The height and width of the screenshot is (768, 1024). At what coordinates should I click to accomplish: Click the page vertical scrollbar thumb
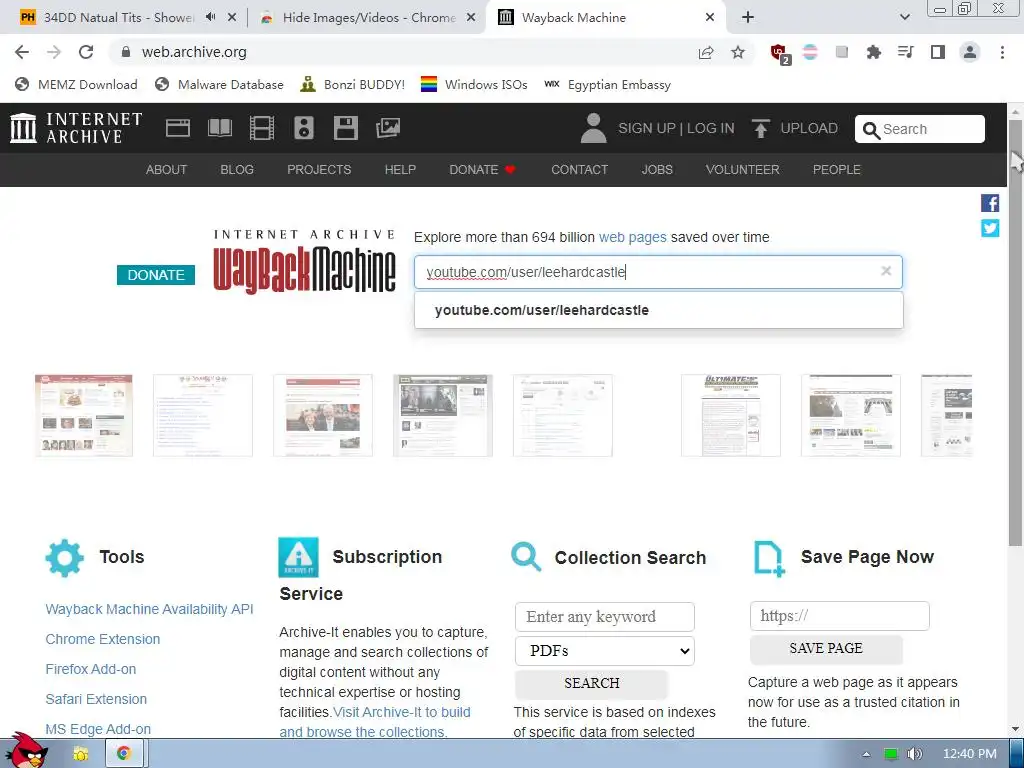(x=1016, y=332)
